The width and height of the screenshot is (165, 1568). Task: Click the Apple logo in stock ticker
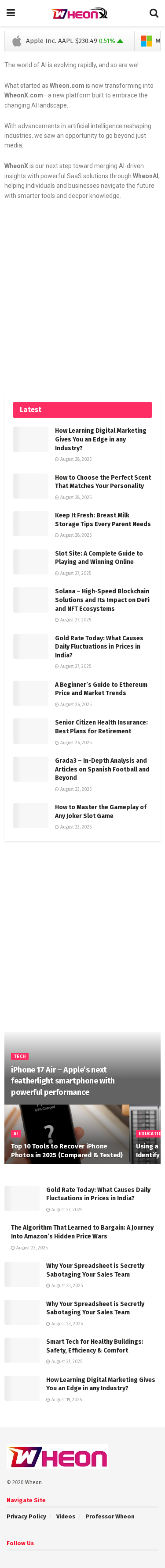coord(17,41)
